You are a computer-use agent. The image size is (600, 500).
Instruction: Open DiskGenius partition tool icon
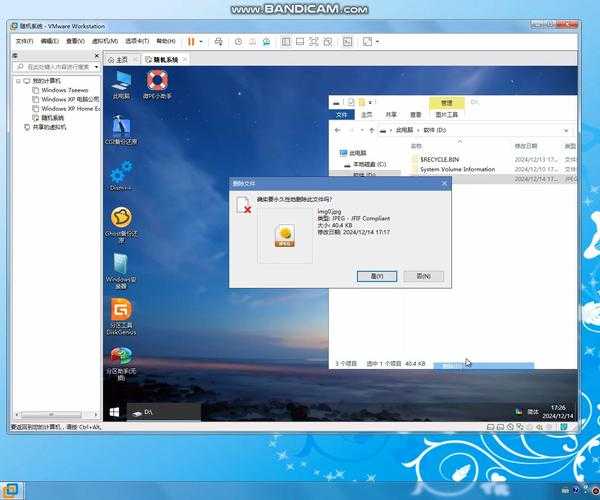[121, 311]
